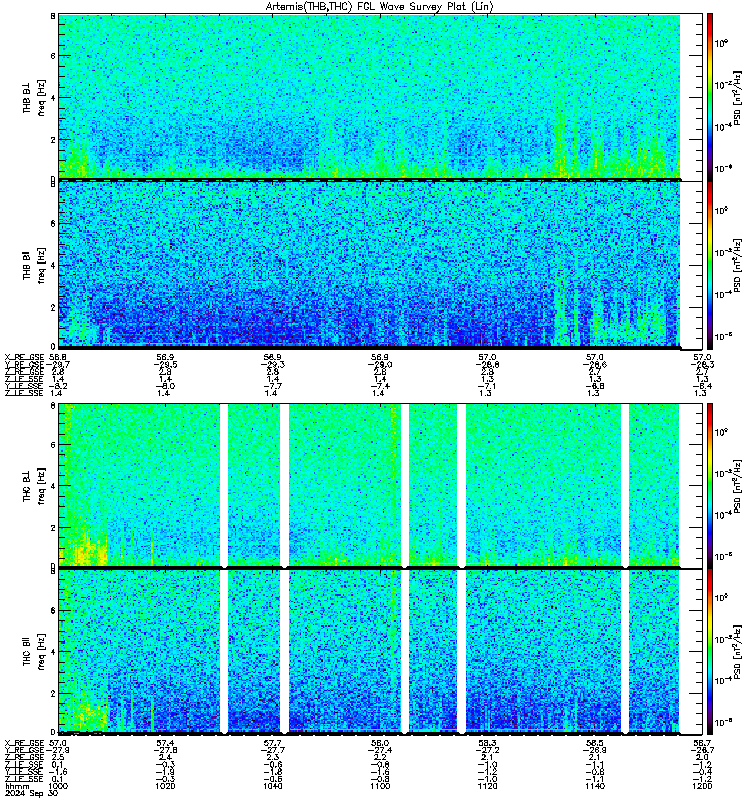750x800 pixels.
Task: Click the plot title 'Artemis(THB,THC) FGL Wave Survey Plot (Lin)'
Action: tap(379, 6)
